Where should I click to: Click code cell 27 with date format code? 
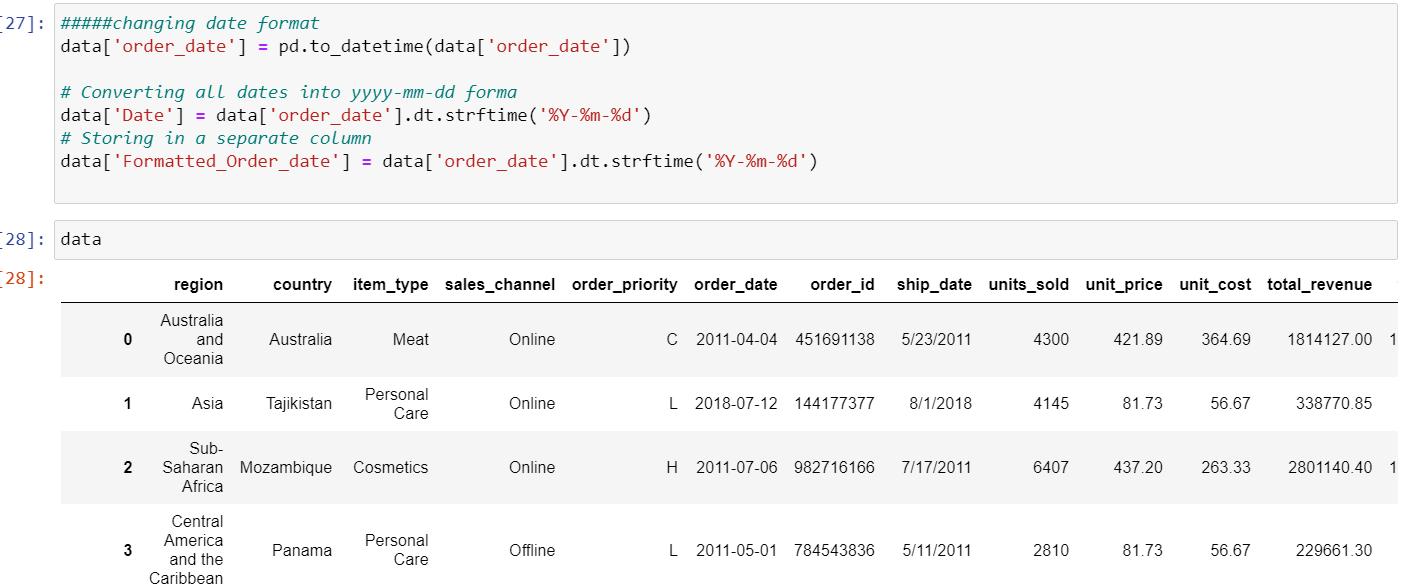pyautogui.click(x=725, y=103)
